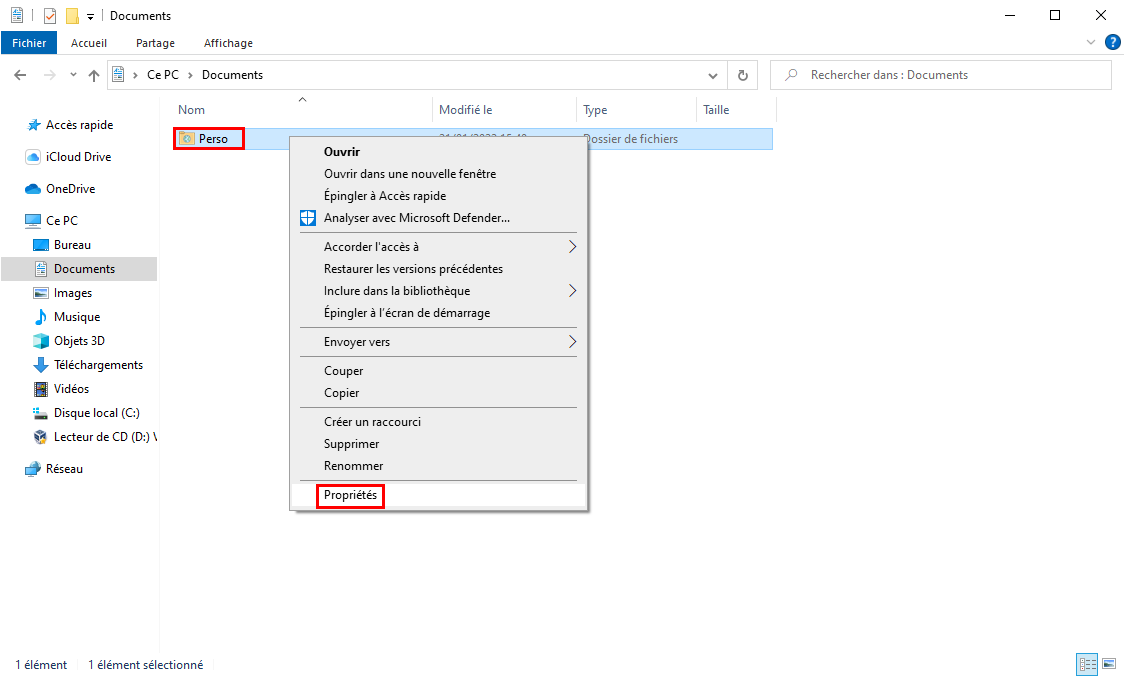
Task: Open the Customize Quick Access Toolbar dropdown
Action: click(x=90, y=16)
